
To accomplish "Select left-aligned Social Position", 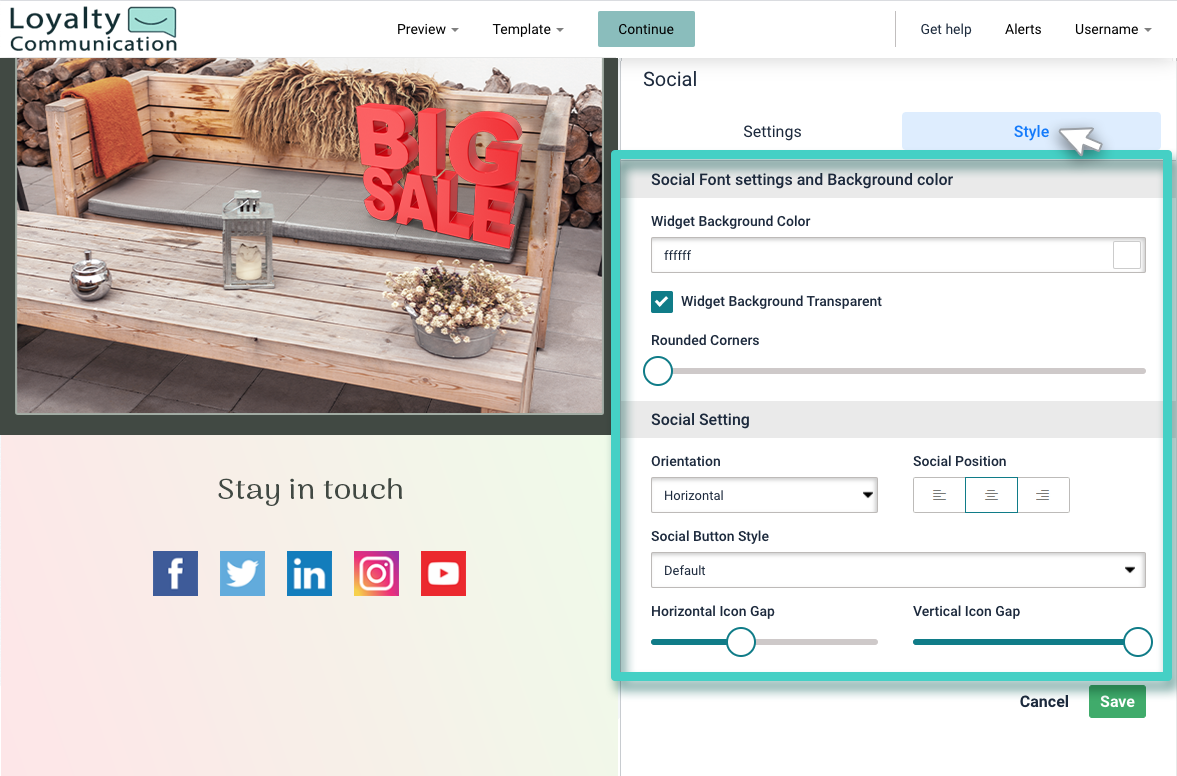I will point(938,494).
